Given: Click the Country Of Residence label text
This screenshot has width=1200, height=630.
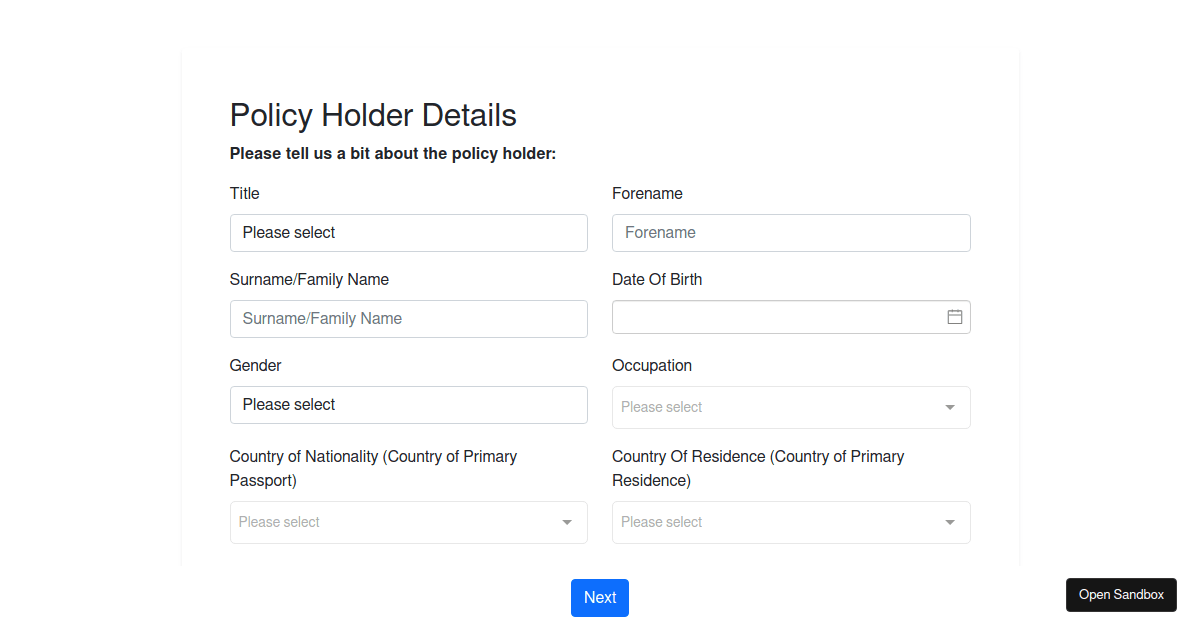Looking at the screenshot, I should coord(758,468).
